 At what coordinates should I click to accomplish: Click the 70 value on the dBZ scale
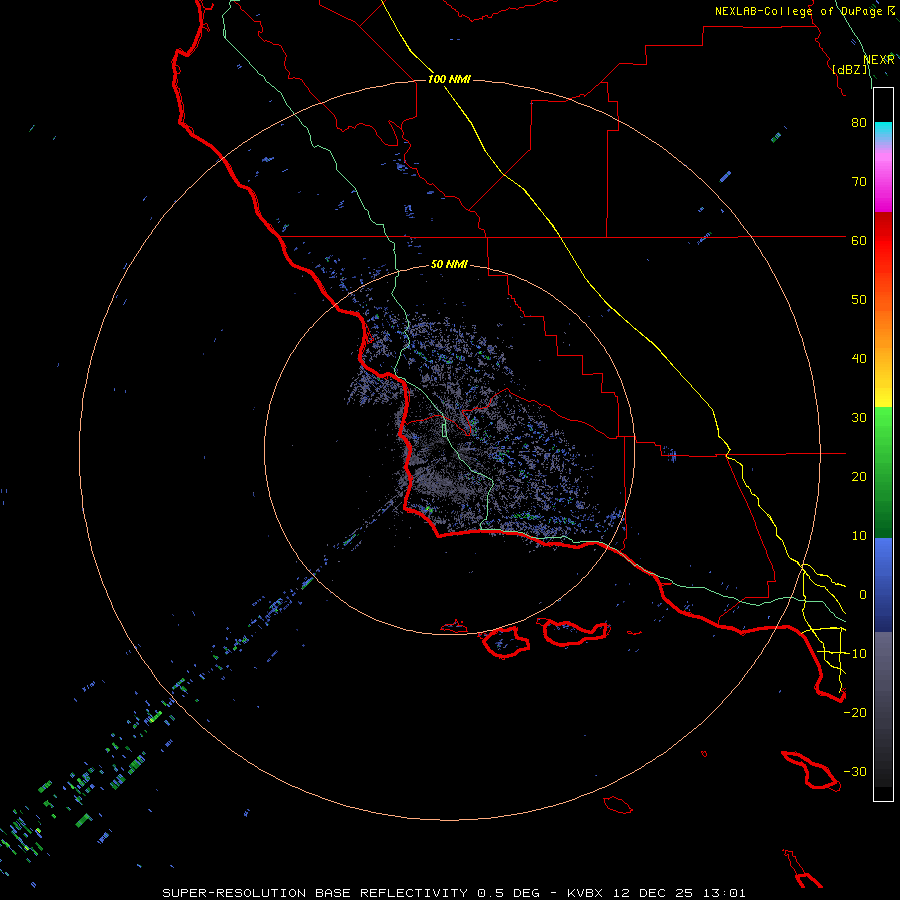(859, 181)
